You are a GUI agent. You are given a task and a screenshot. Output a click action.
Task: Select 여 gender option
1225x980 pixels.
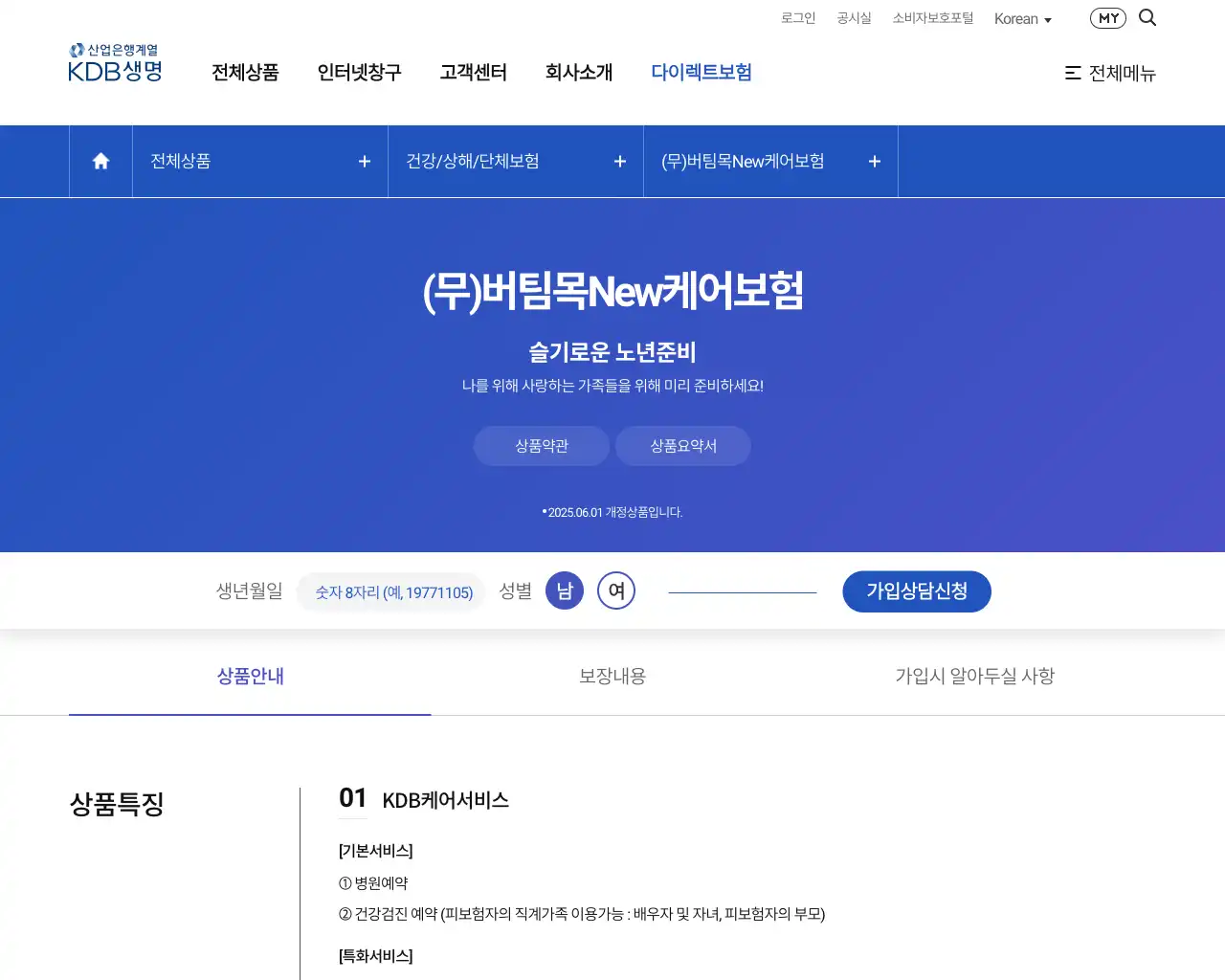pos(616,590)
